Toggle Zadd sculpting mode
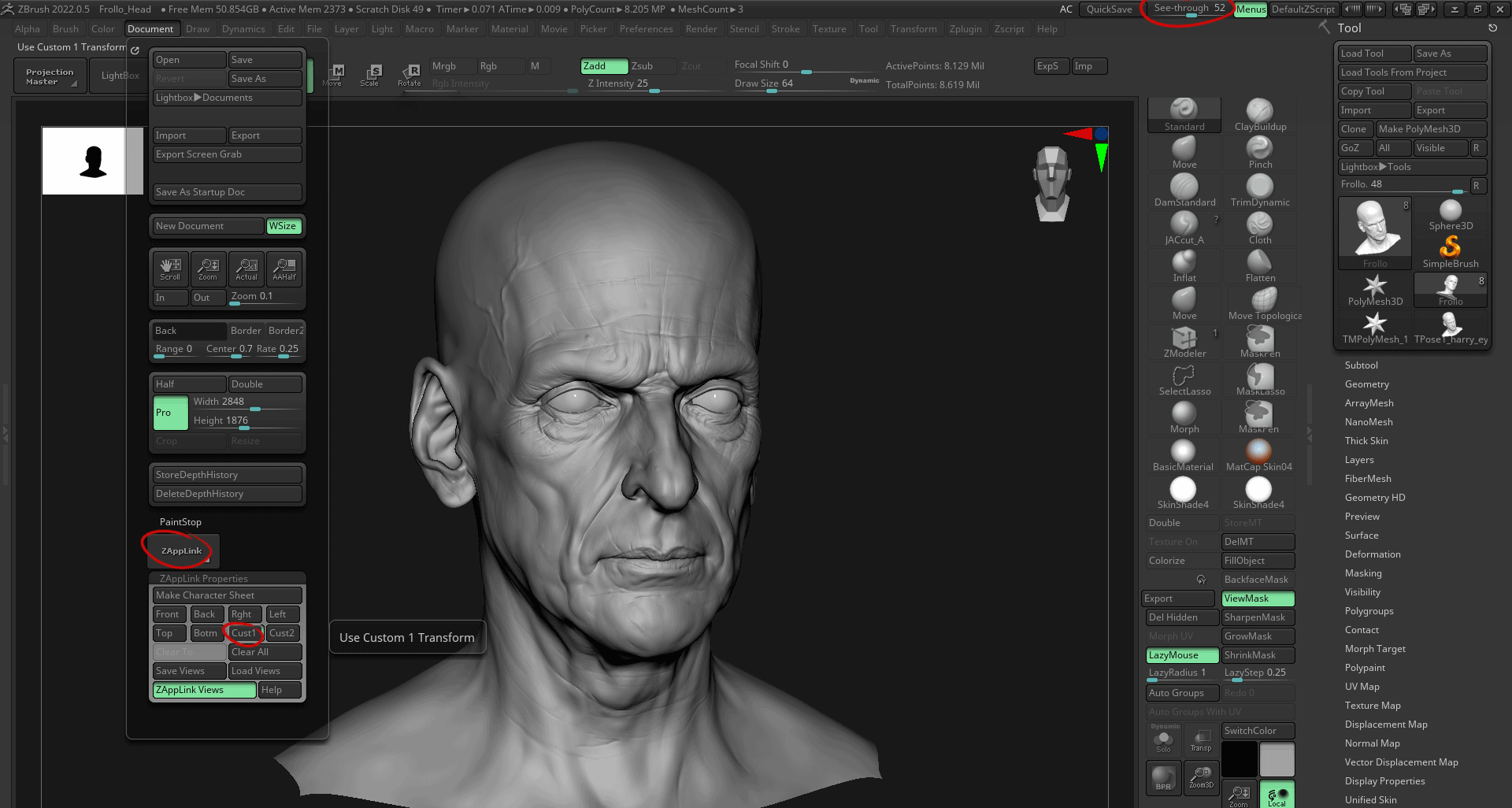 coord(603,66)
